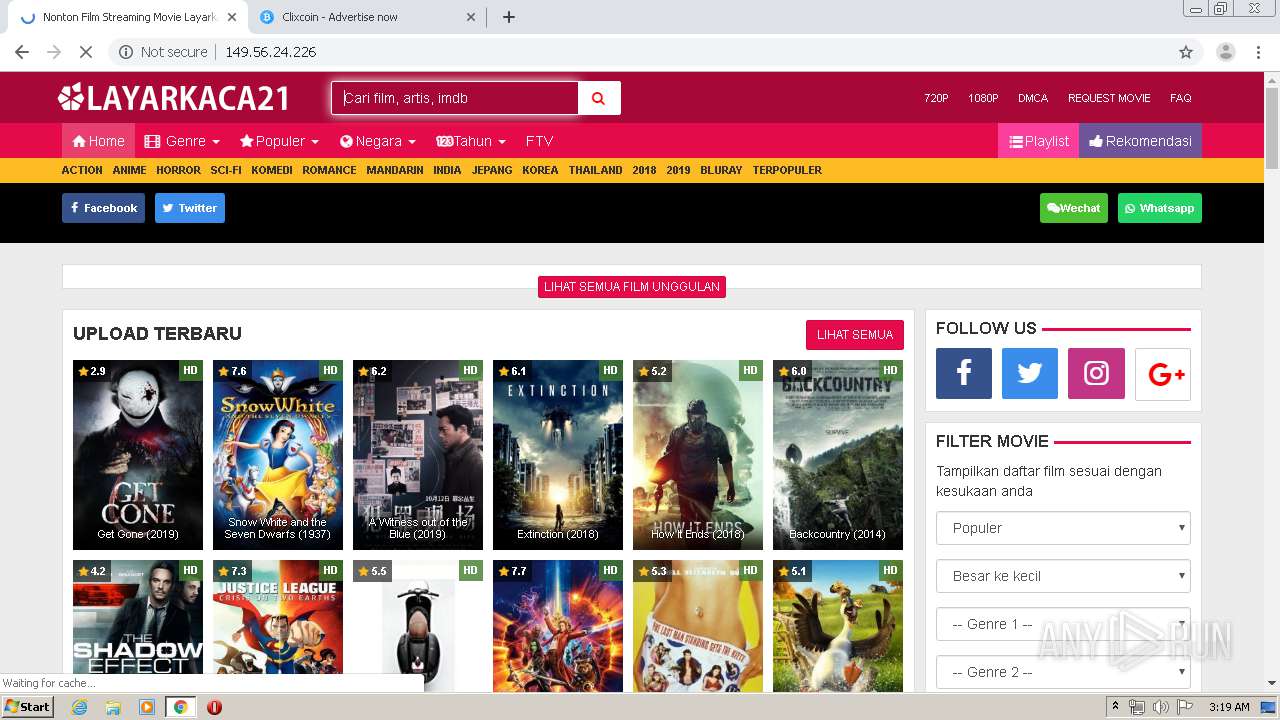This screenshot has height=720, width=1280.
Task: Click the LIHAT SEMUA FILM UNGGULAN button
Action: click(632, 286)
